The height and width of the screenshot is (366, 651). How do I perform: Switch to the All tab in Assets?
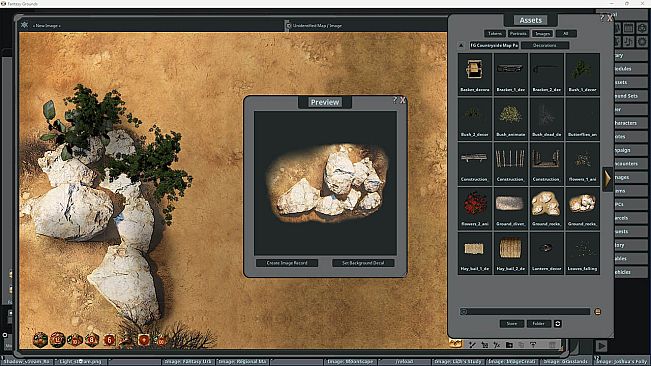(x=565, y=34)
